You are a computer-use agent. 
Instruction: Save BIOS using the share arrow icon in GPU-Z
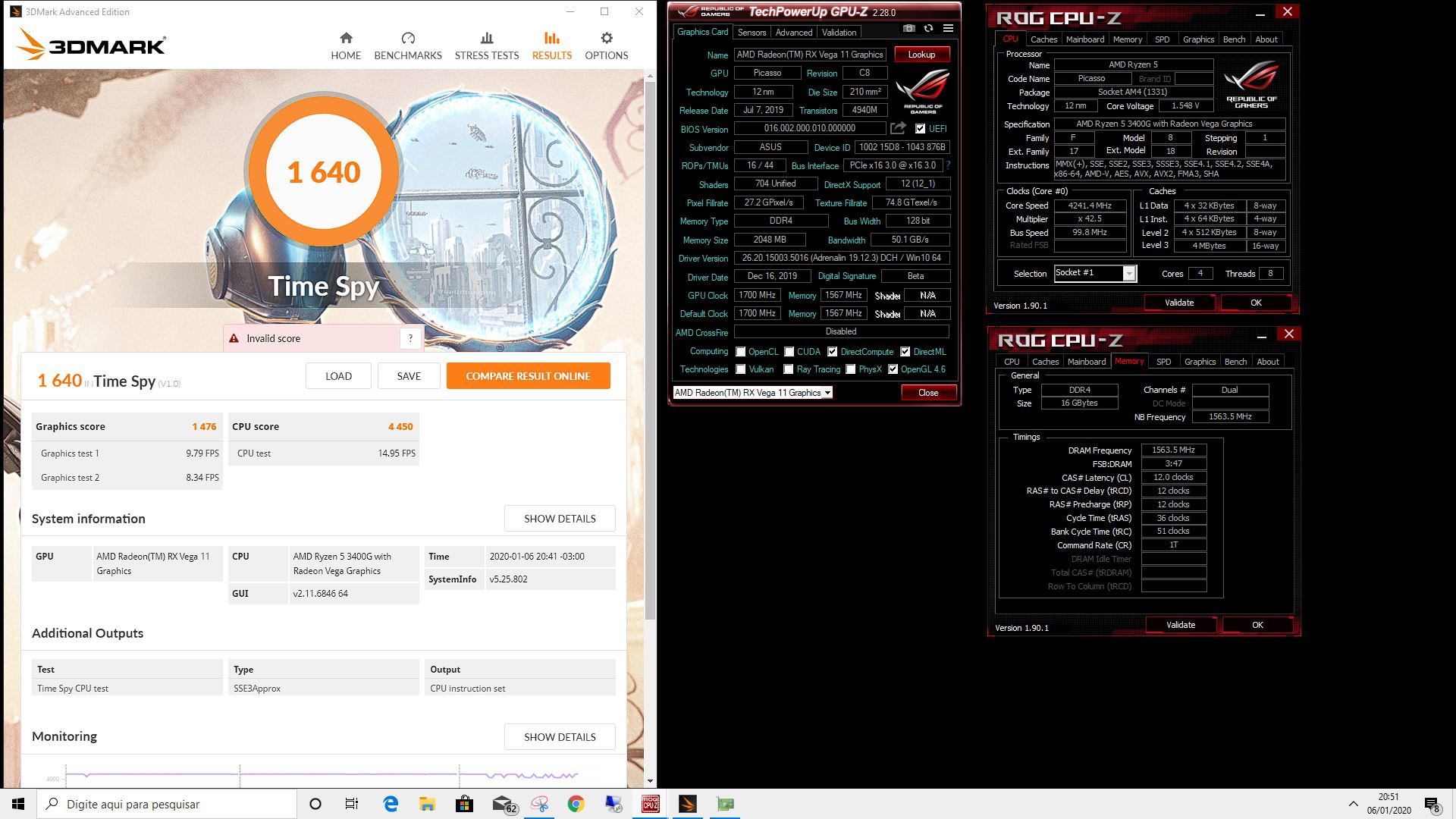(x=899, y=128)
